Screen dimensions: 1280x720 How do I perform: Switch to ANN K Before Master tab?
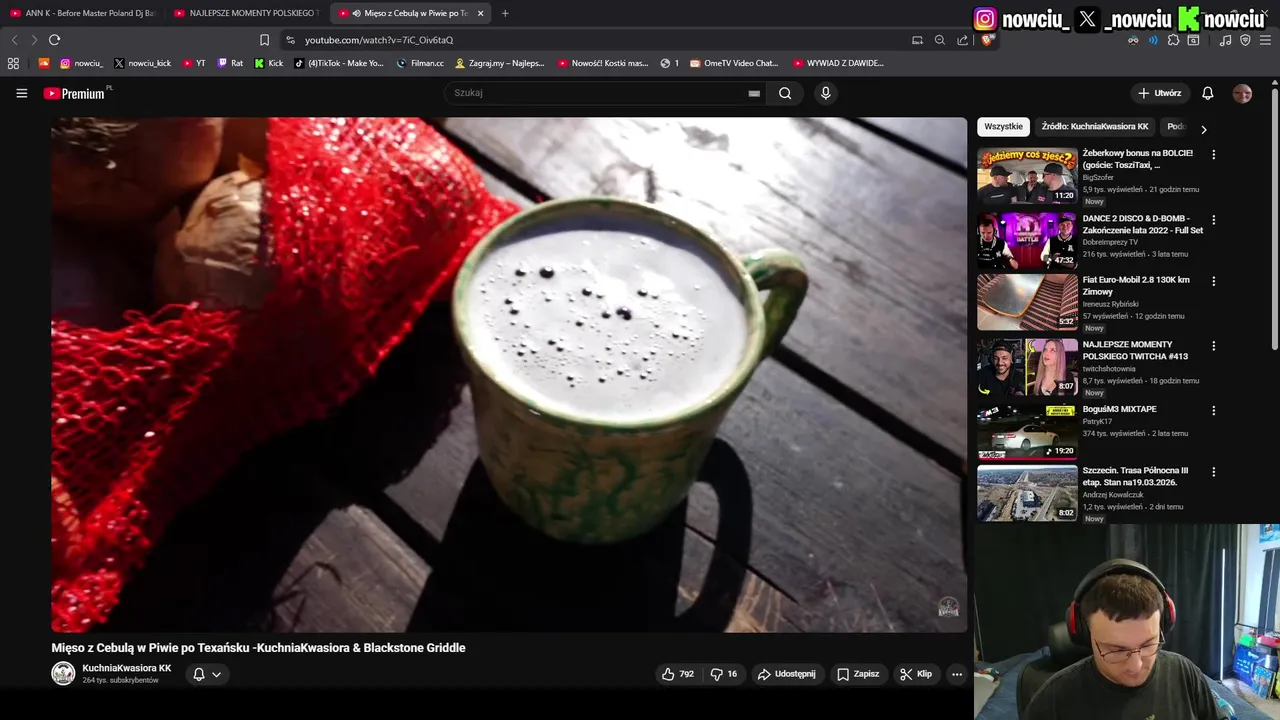coord(83,13)
